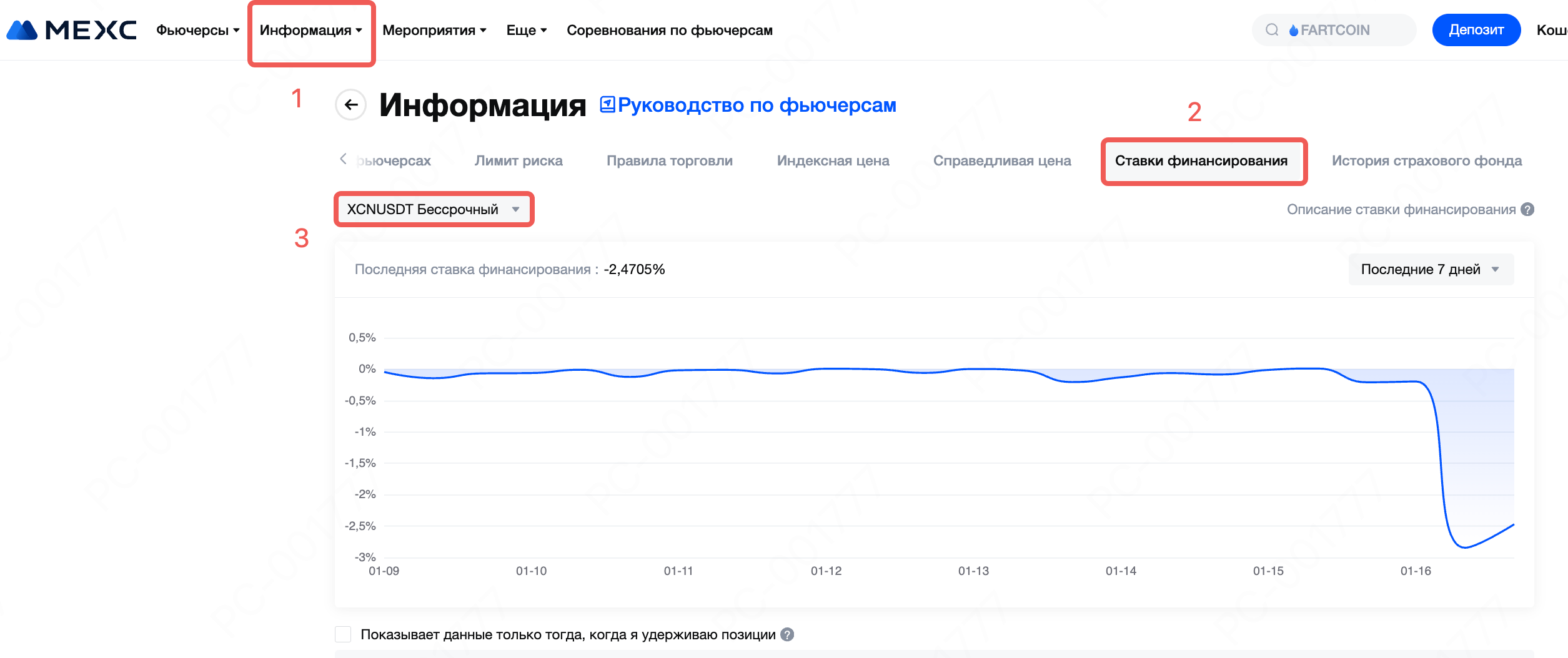Expand the Последние 7 дней period dropdown
The width and height of the screenshot is (1568, 658).
1431,270
